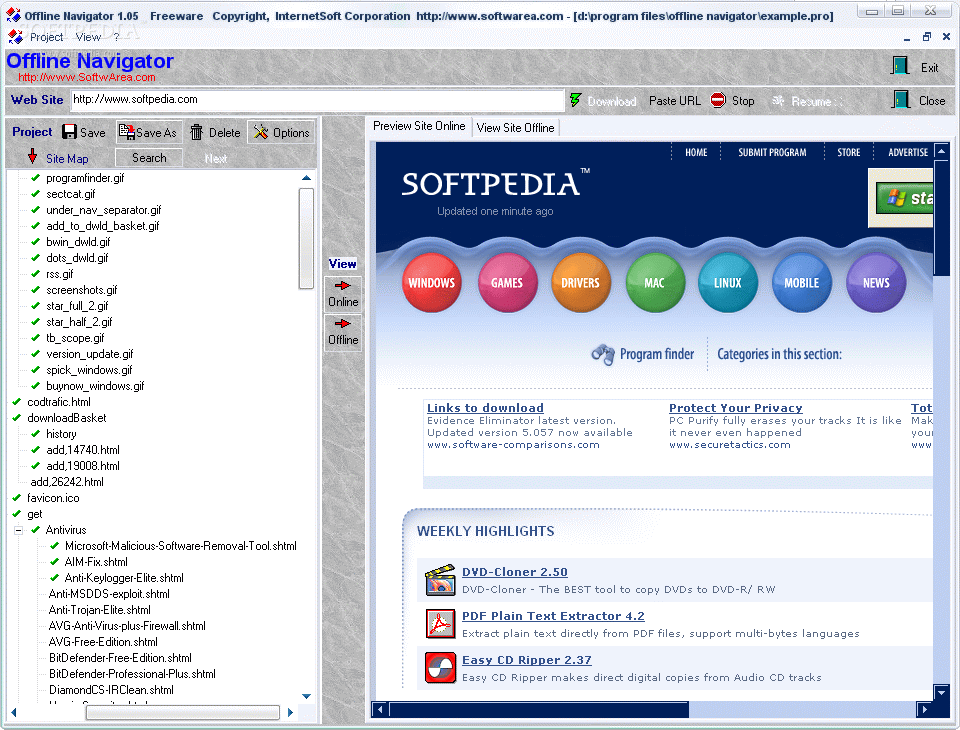Screen dimensions: 960x730
Task: Click the NEWS purple category bubble
Action: pos(876,283)
